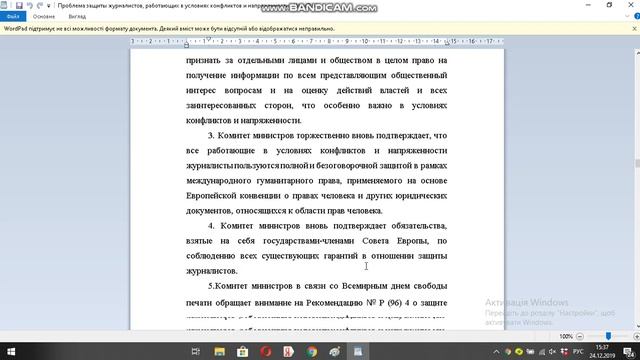Place cursor in line starting '4. Комитет министров'
This screenshot has height=360, width=640.
[327, 226]
